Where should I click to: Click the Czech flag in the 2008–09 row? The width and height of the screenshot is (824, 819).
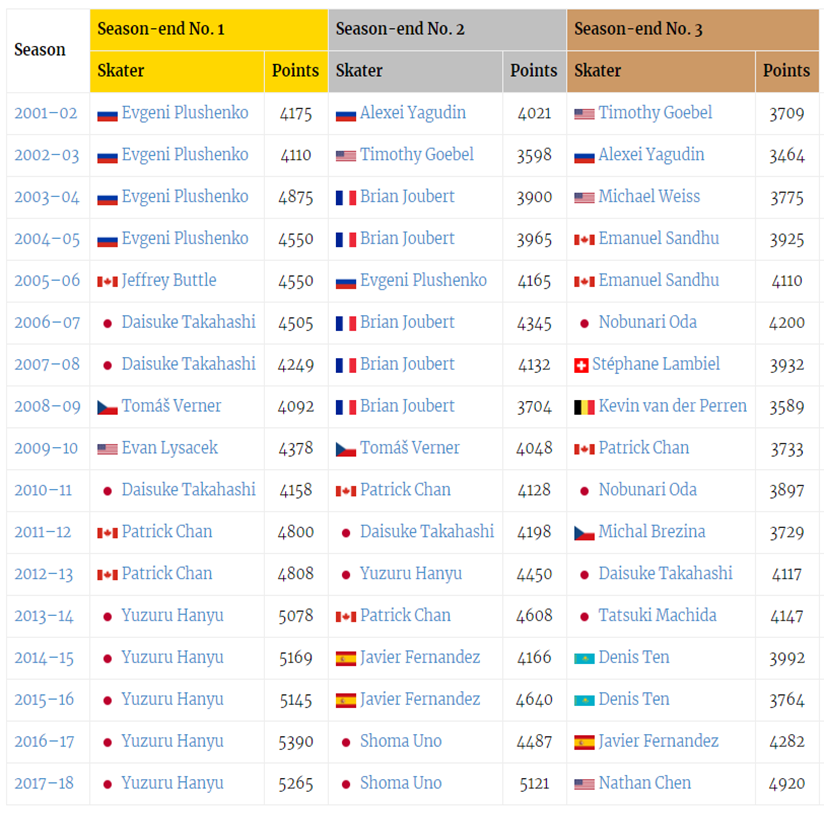107,407
